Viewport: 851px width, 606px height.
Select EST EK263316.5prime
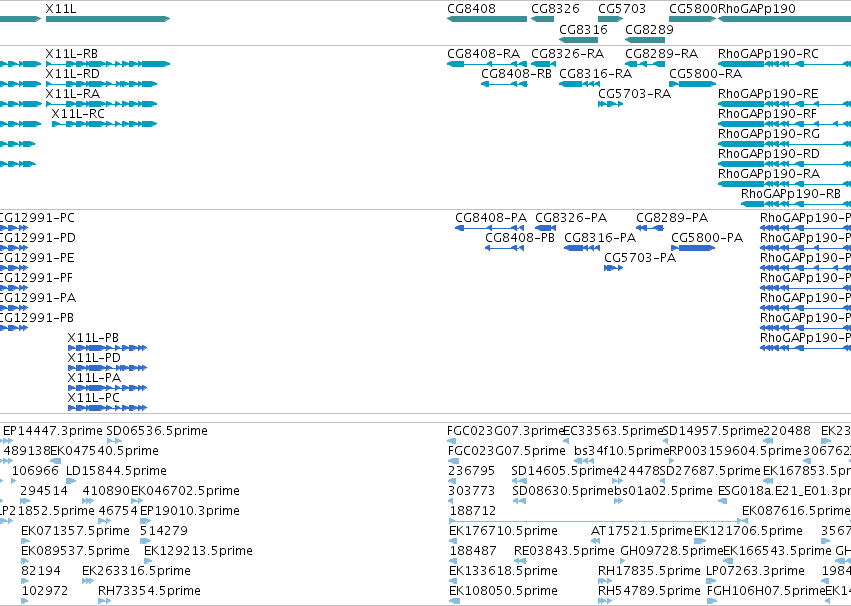tap(136, 571)
